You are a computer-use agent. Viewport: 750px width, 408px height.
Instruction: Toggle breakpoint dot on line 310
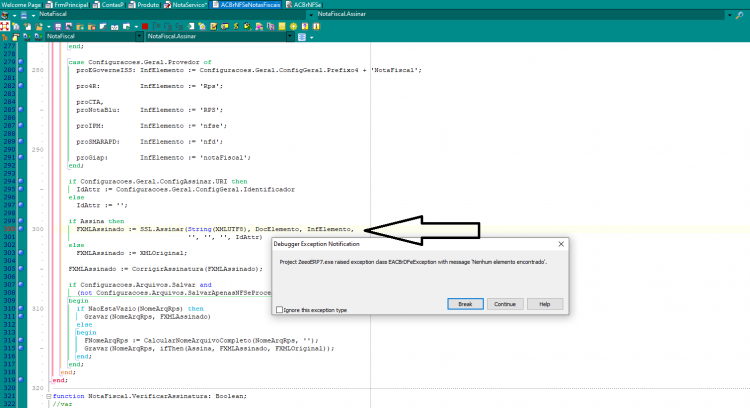pyautogui.click(x=21, y=309)
